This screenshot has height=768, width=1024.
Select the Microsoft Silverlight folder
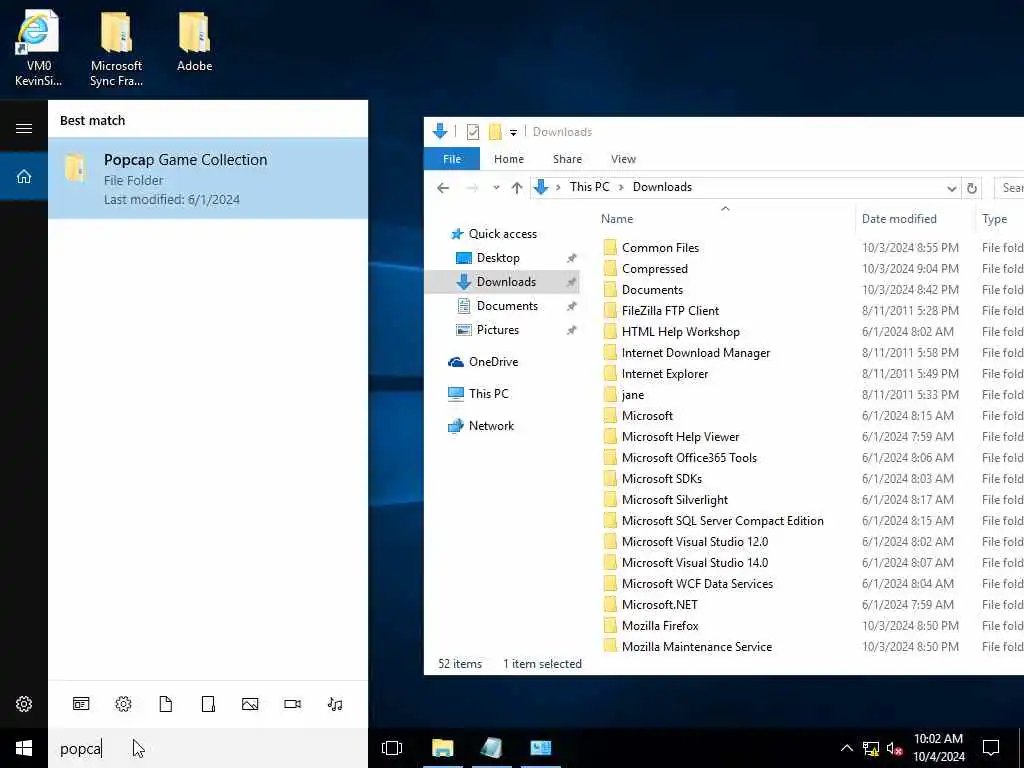point(675,500)
